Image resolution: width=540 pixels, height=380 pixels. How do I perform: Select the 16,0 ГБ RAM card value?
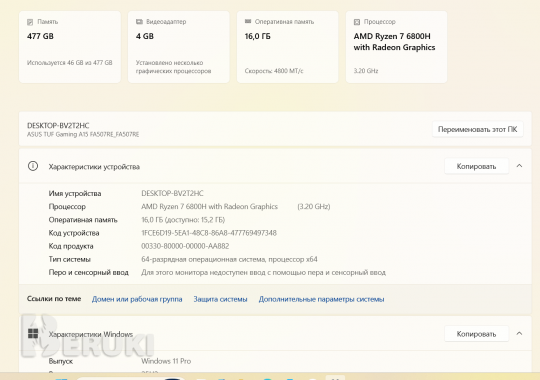tap(258, 36)
